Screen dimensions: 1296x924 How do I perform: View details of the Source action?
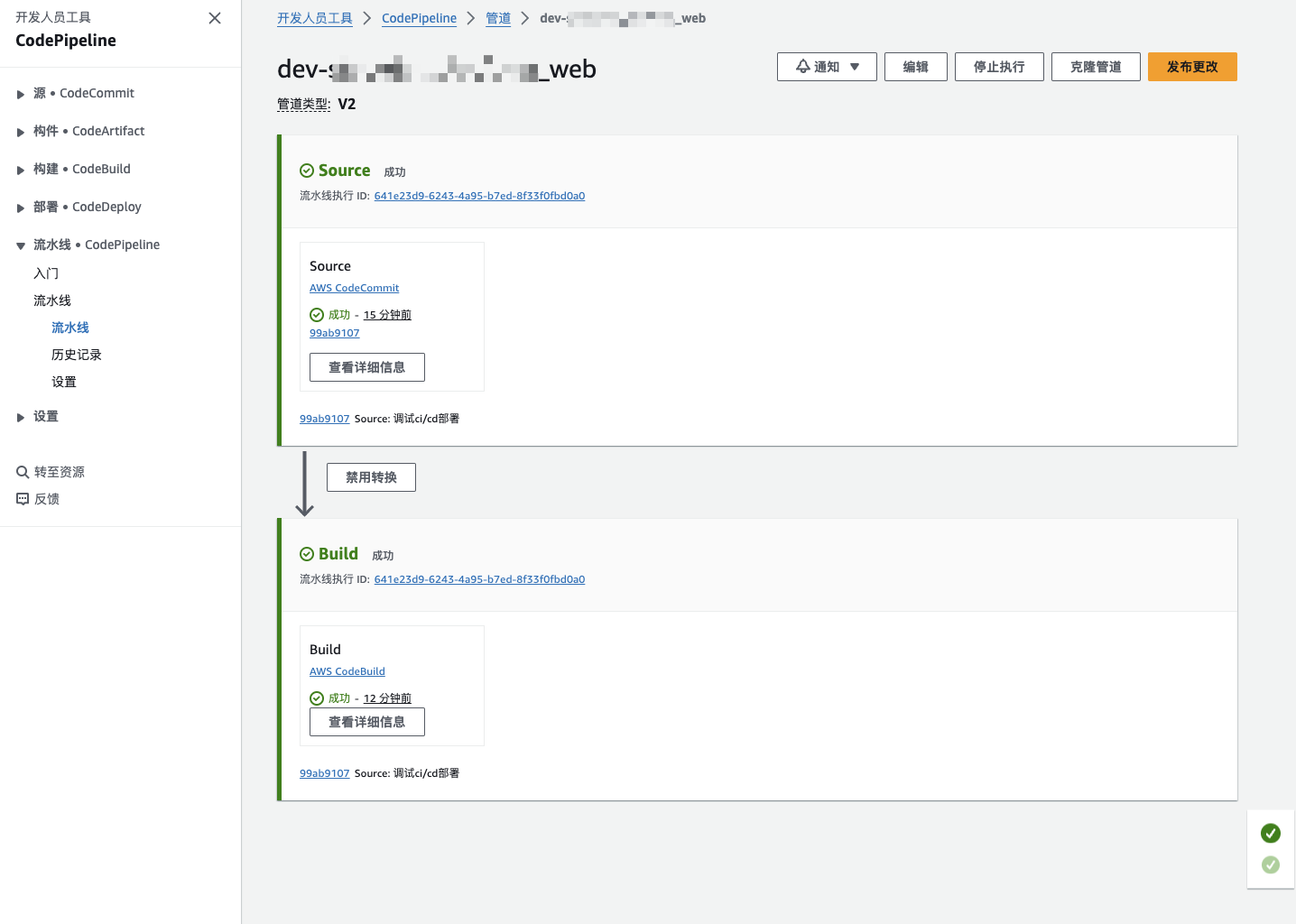(x=367, y=367)
